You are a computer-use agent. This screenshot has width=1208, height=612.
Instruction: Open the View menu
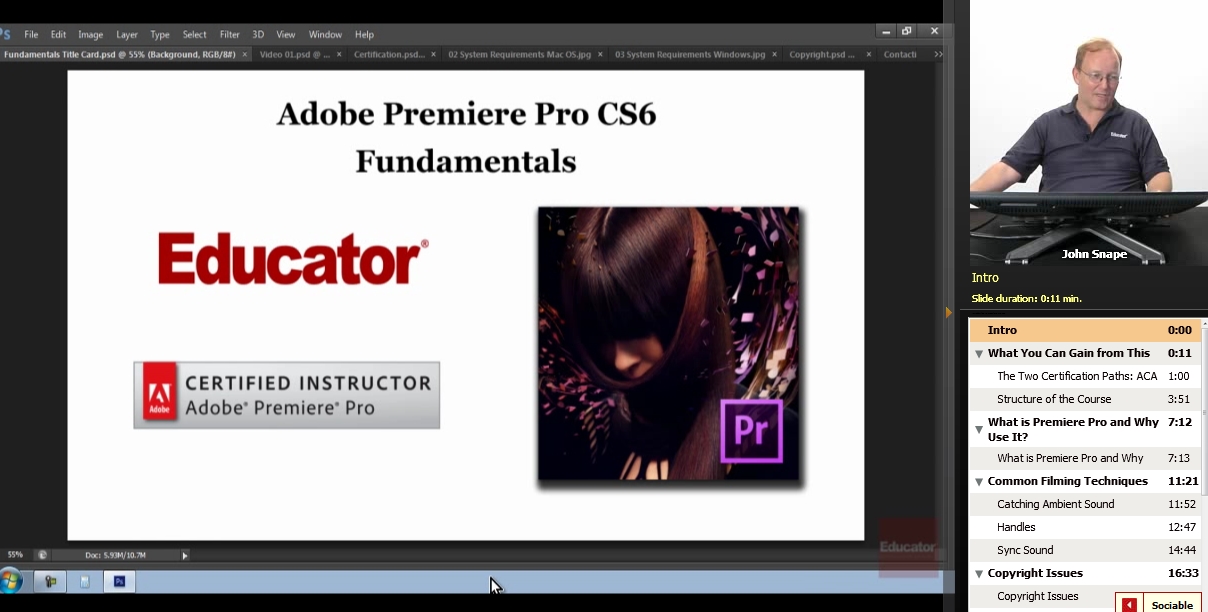286,34
